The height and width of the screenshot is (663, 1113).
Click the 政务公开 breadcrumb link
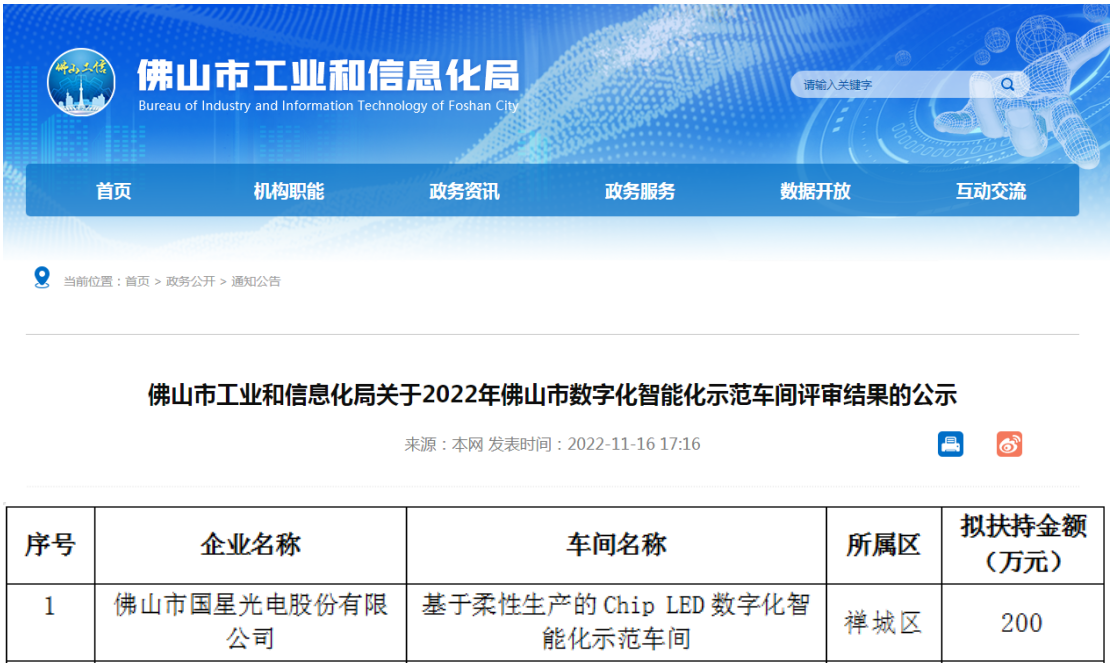click(x=190, y=282)
